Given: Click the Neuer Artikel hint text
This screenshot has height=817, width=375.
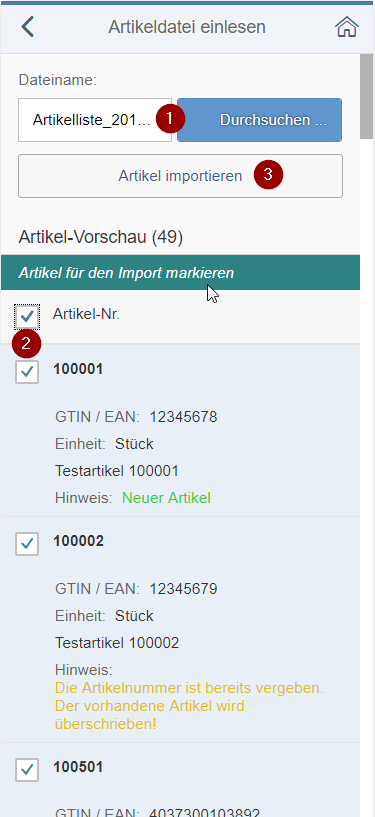Looking at the screenshot, I should [166, 498].
